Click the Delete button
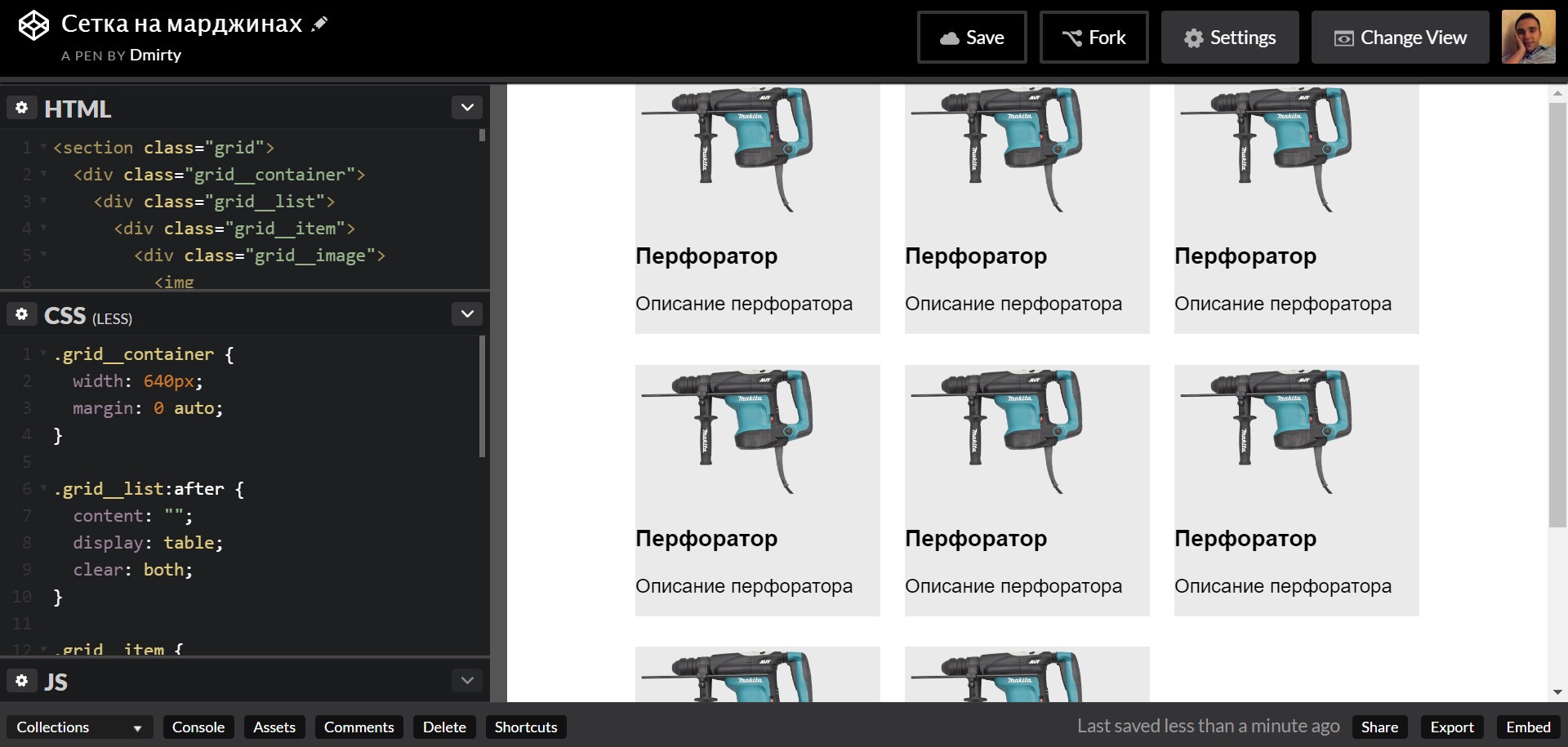1568x747 pixels. pos(444,727)
